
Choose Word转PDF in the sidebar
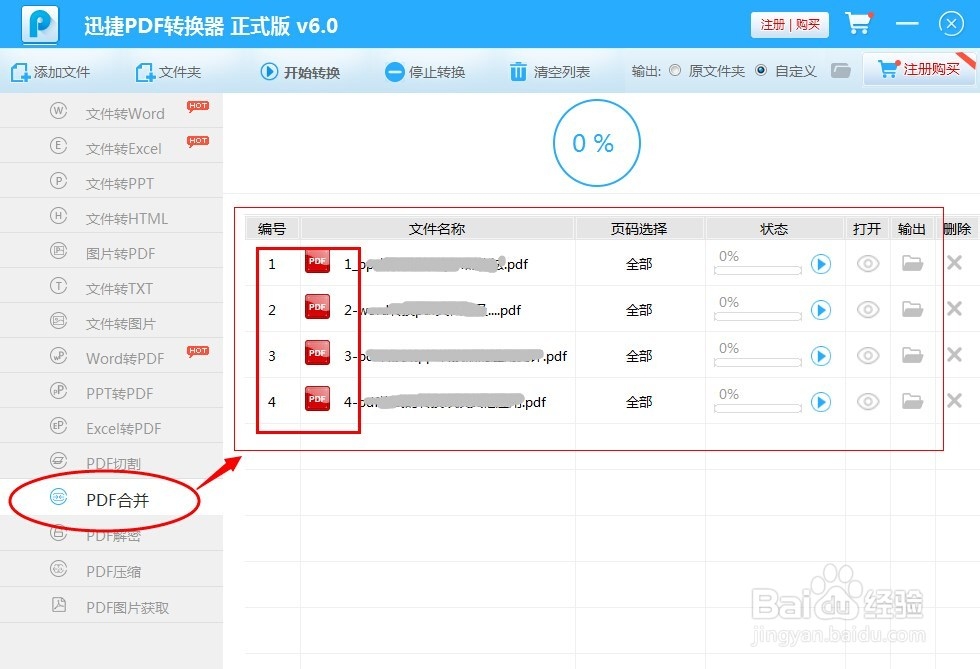(111, 358)
